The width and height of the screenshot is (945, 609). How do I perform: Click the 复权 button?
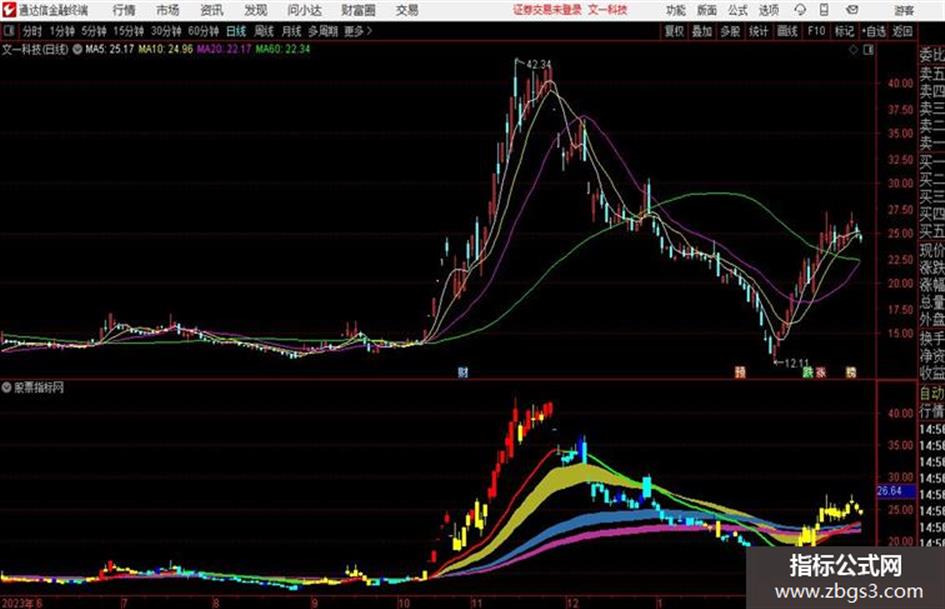click(674, 31)
